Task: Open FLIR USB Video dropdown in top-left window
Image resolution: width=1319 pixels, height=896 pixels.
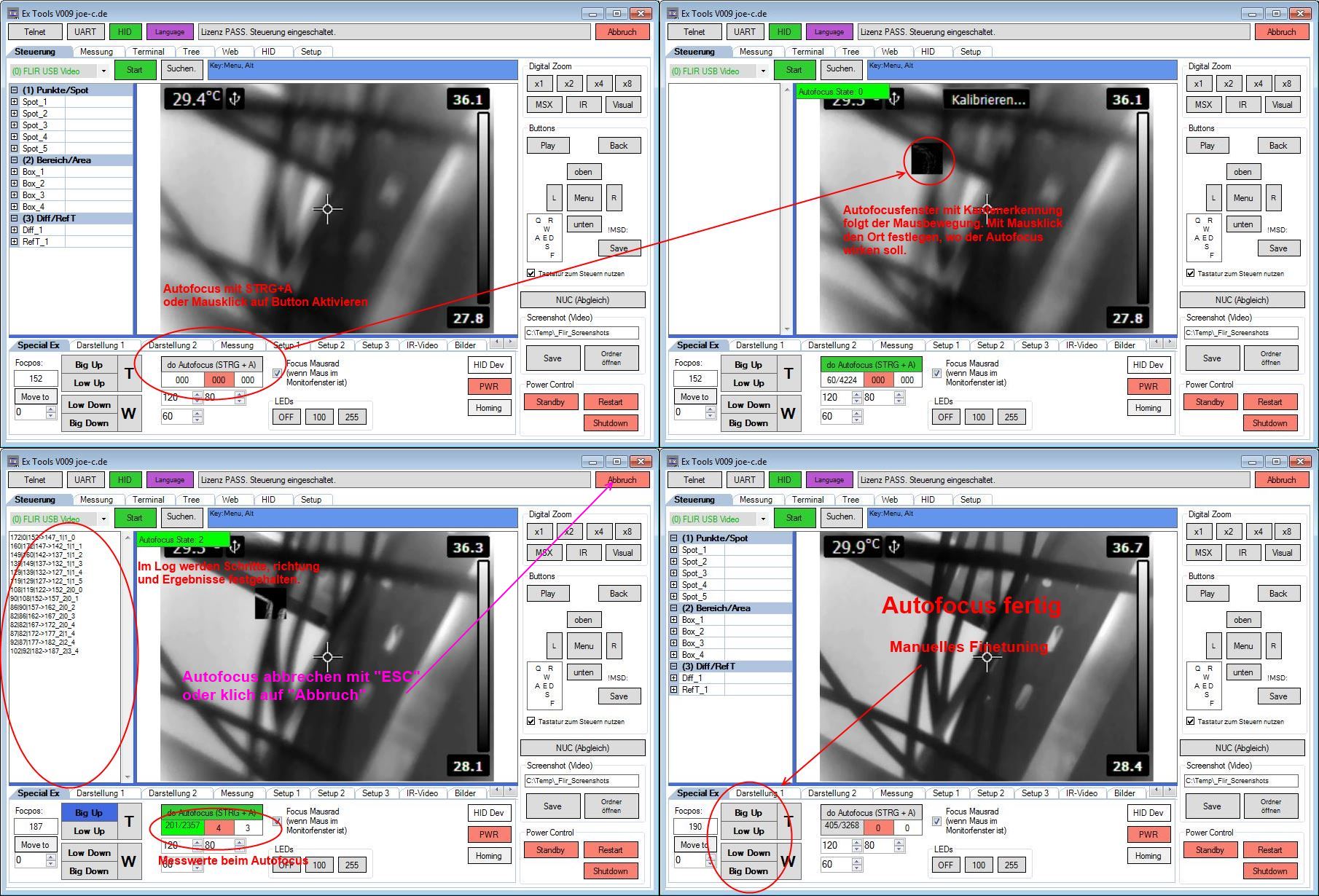Action: 103,71
